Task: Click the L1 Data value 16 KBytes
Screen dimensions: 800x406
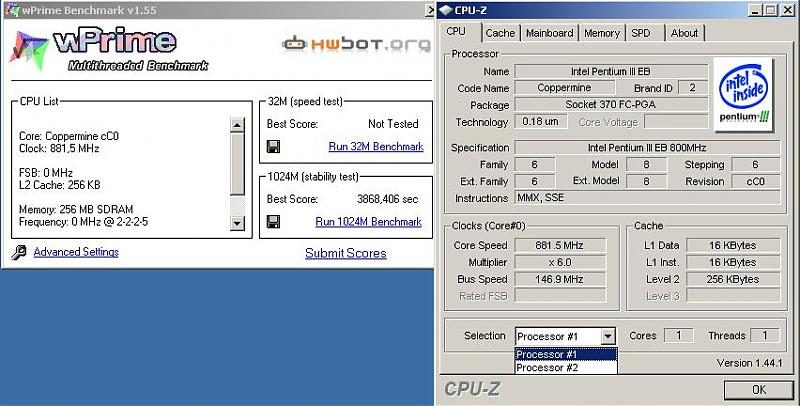Action: click(733, 245)
